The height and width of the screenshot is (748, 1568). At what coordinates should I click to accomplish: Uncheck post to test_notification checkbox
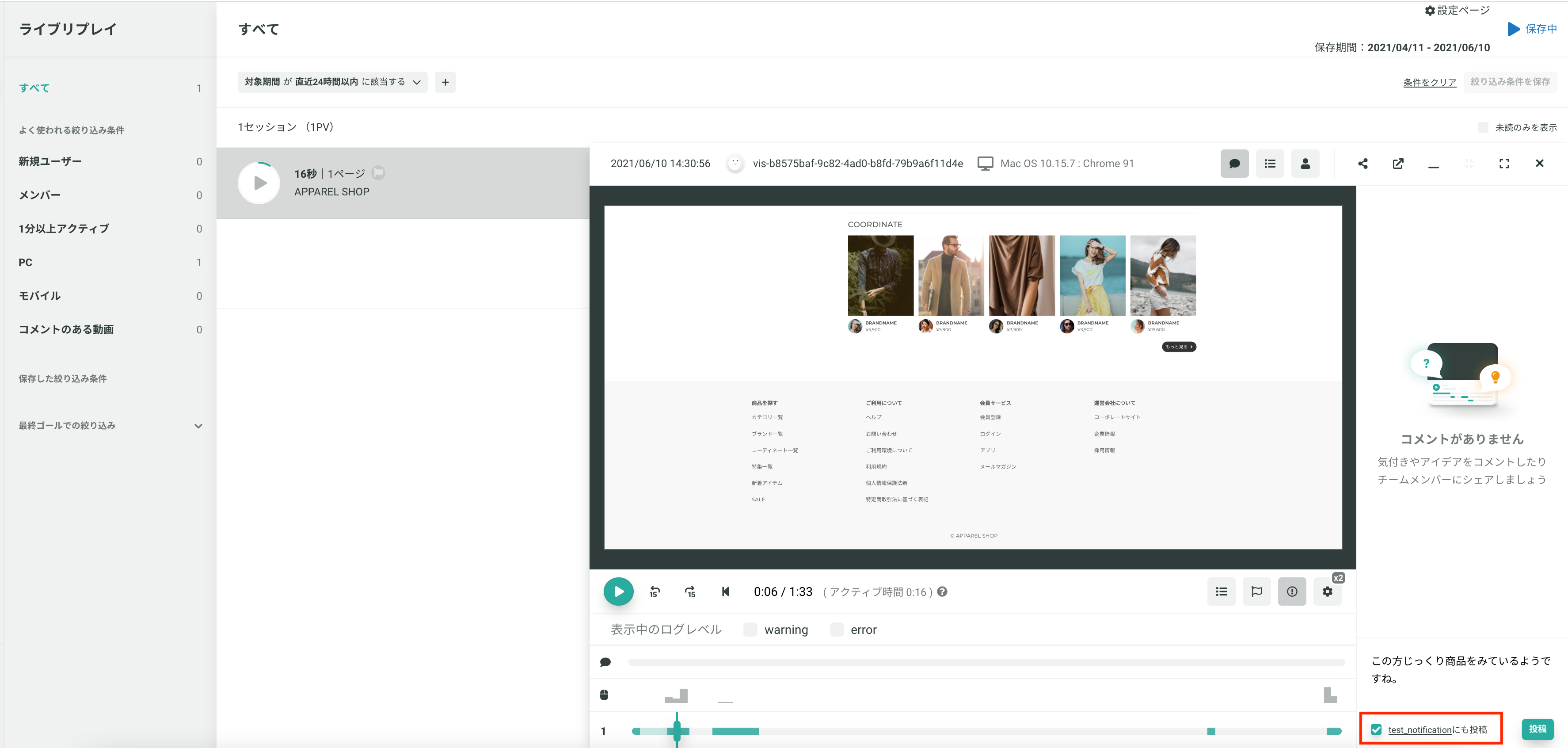coord(1376,729)
